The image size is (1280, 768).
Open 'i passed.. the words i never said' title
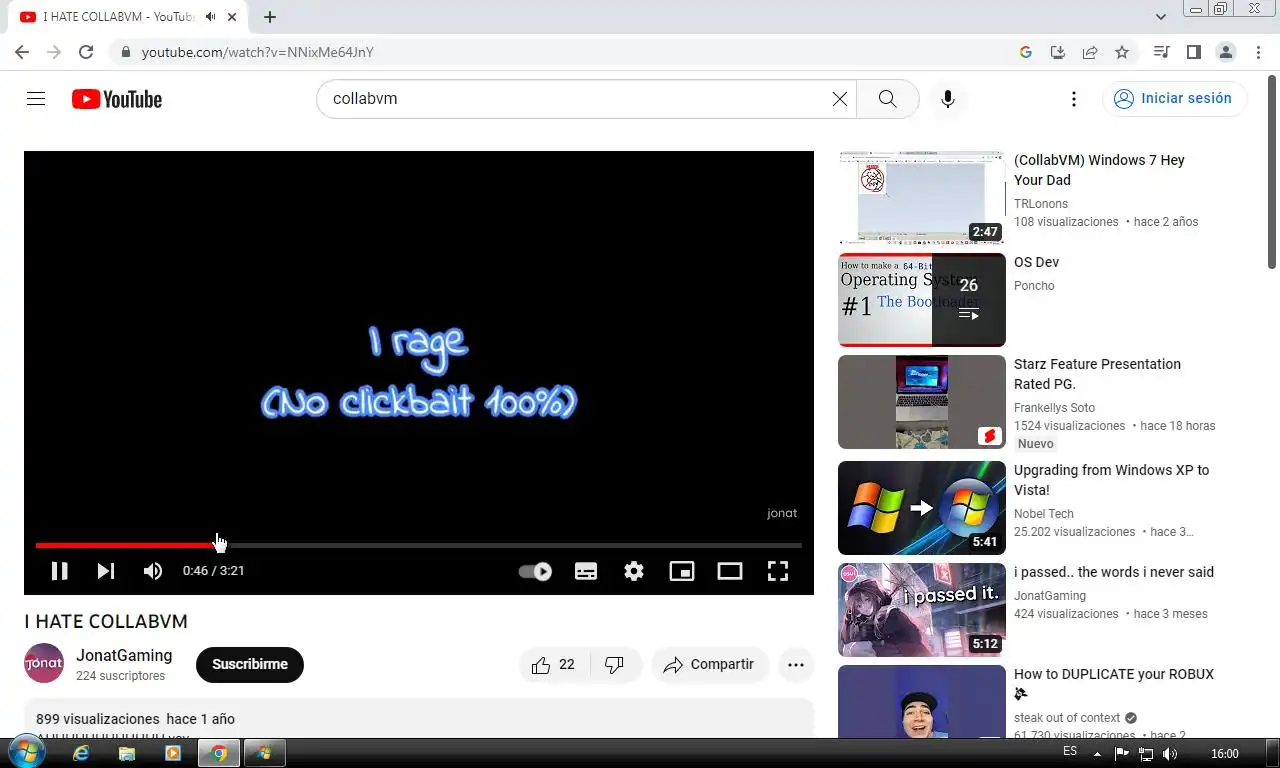click(x=1114, y=572)
